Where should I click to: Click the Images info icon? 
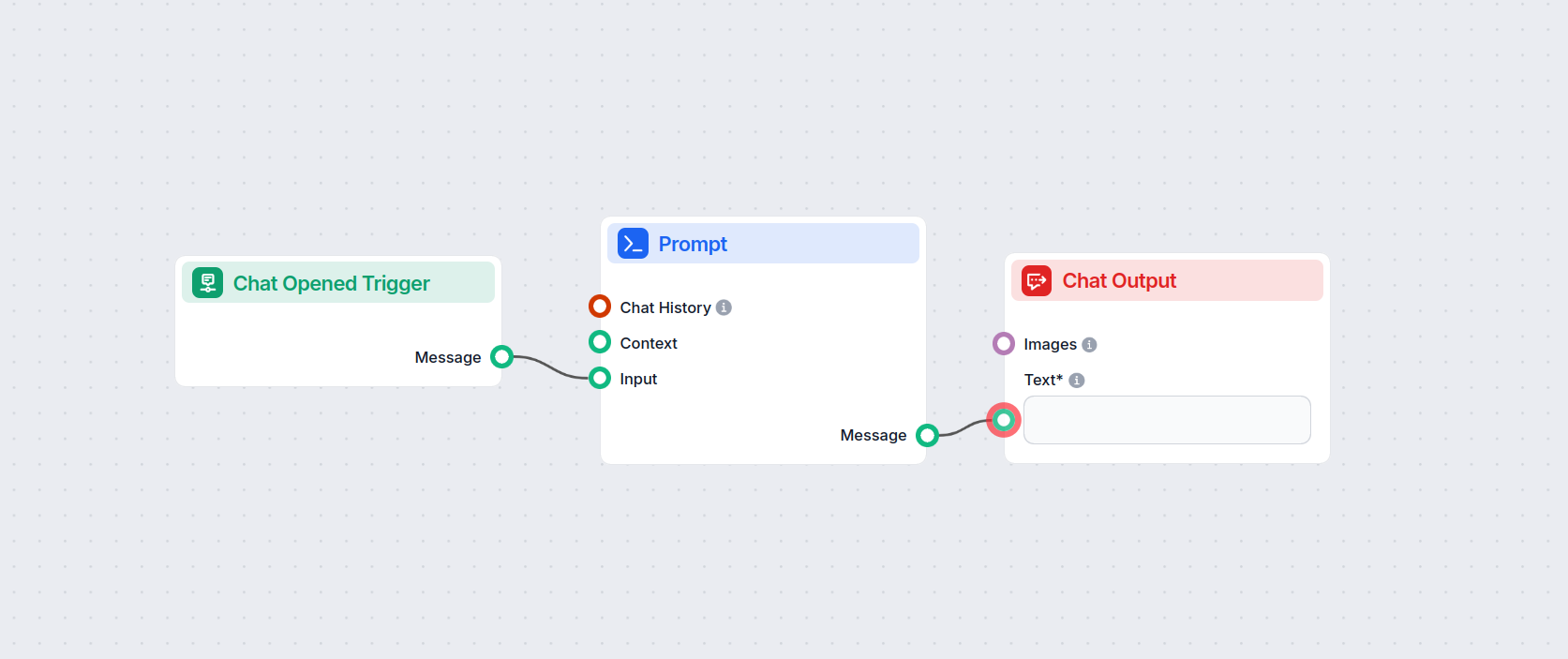tap(1089, 345)
